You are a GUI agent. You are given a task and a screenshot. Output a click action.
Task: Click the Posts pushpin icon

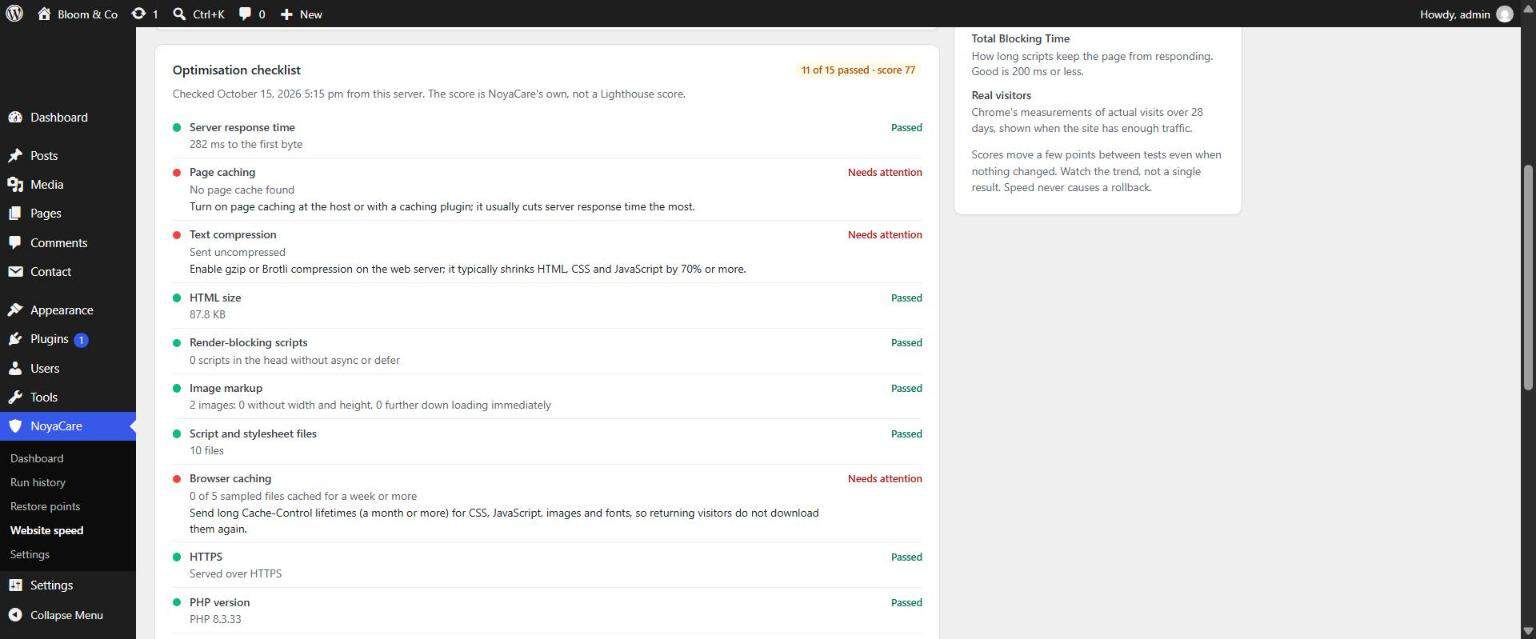[x=15, y=156]
